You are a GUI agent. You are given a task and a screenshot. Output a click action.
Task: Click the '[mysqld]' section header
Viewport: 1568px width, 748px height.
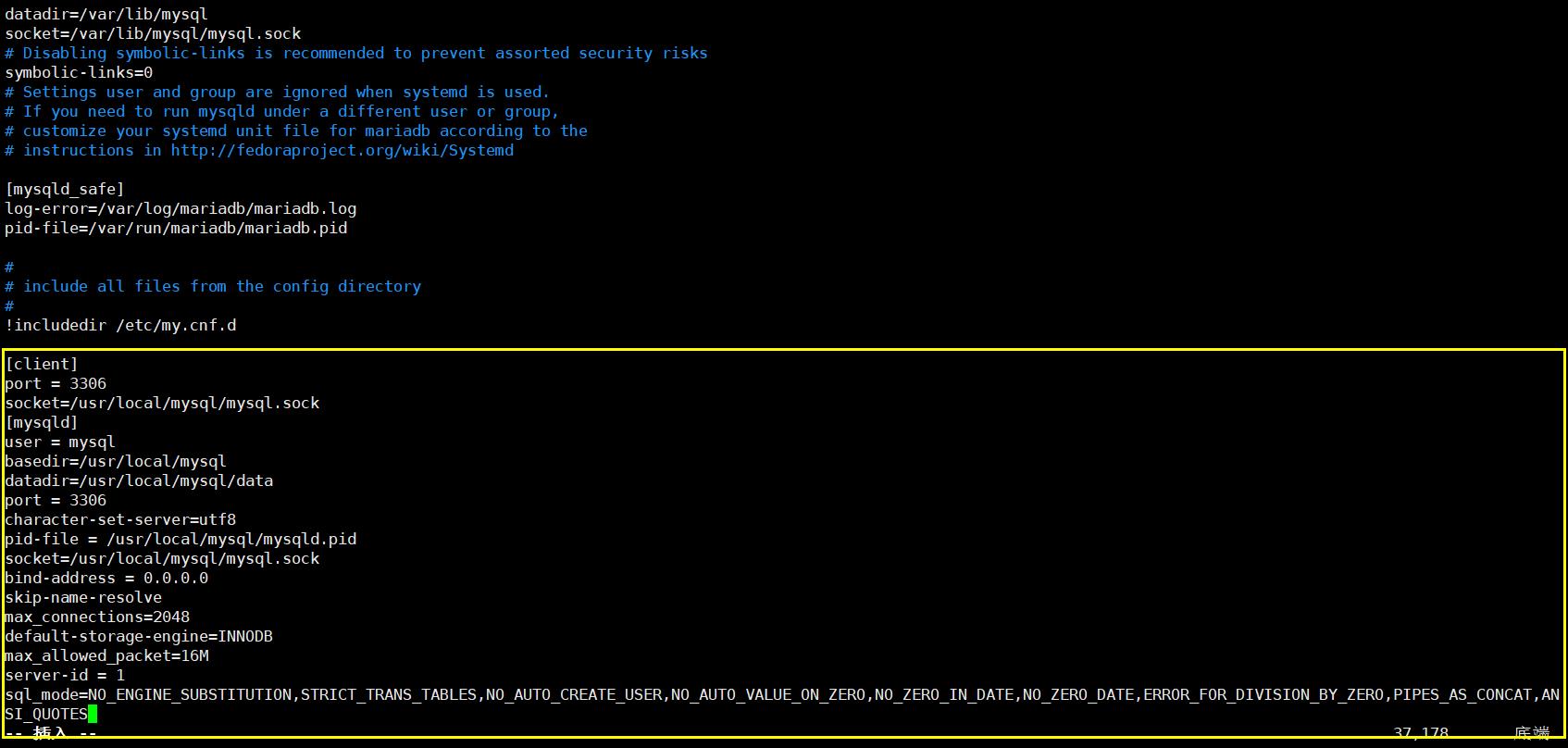[42, 422]
